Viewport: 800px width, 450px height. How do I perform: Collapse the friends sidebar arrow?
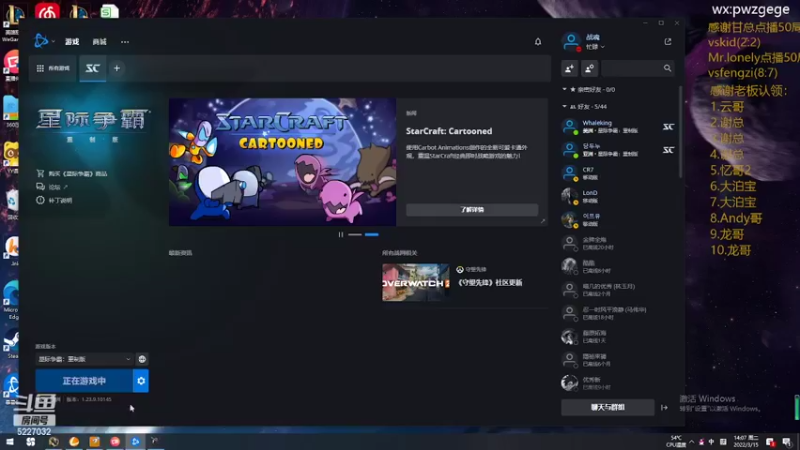[x=664, y=408]
